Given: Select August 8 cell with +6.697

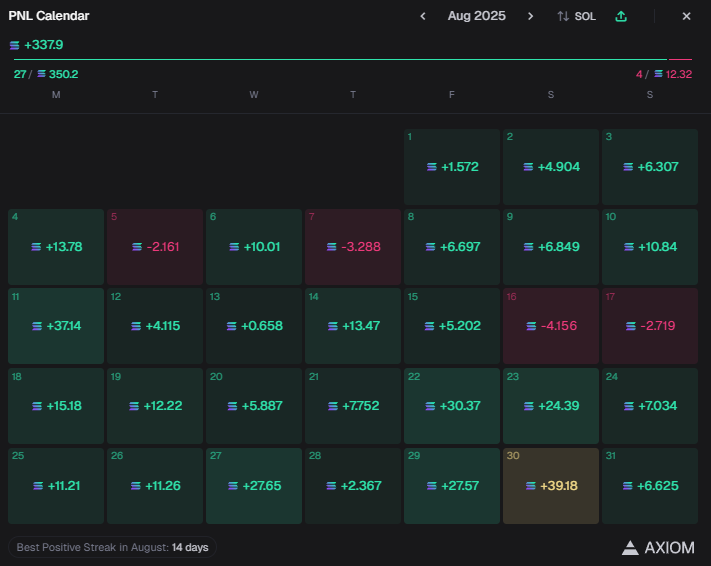Looking at the screenshot, I should (x=452, y=247).
